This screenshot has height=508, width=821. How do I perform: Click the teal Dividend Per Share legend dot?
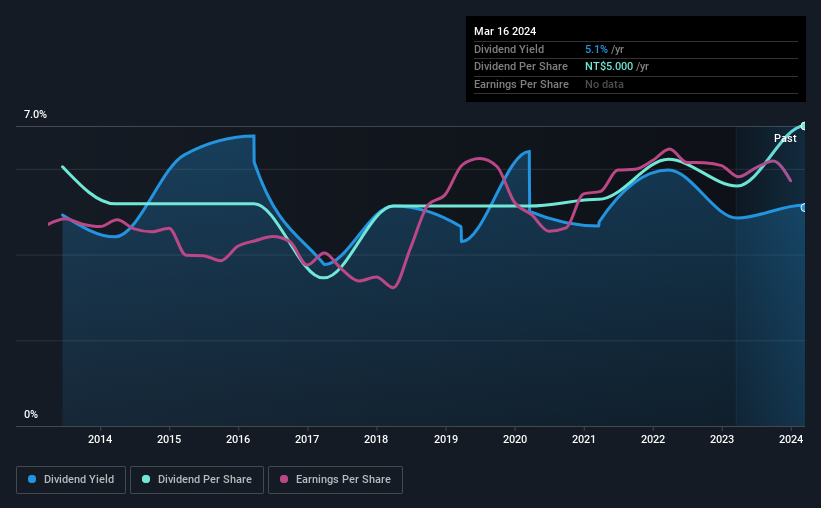tap(146, 479)
